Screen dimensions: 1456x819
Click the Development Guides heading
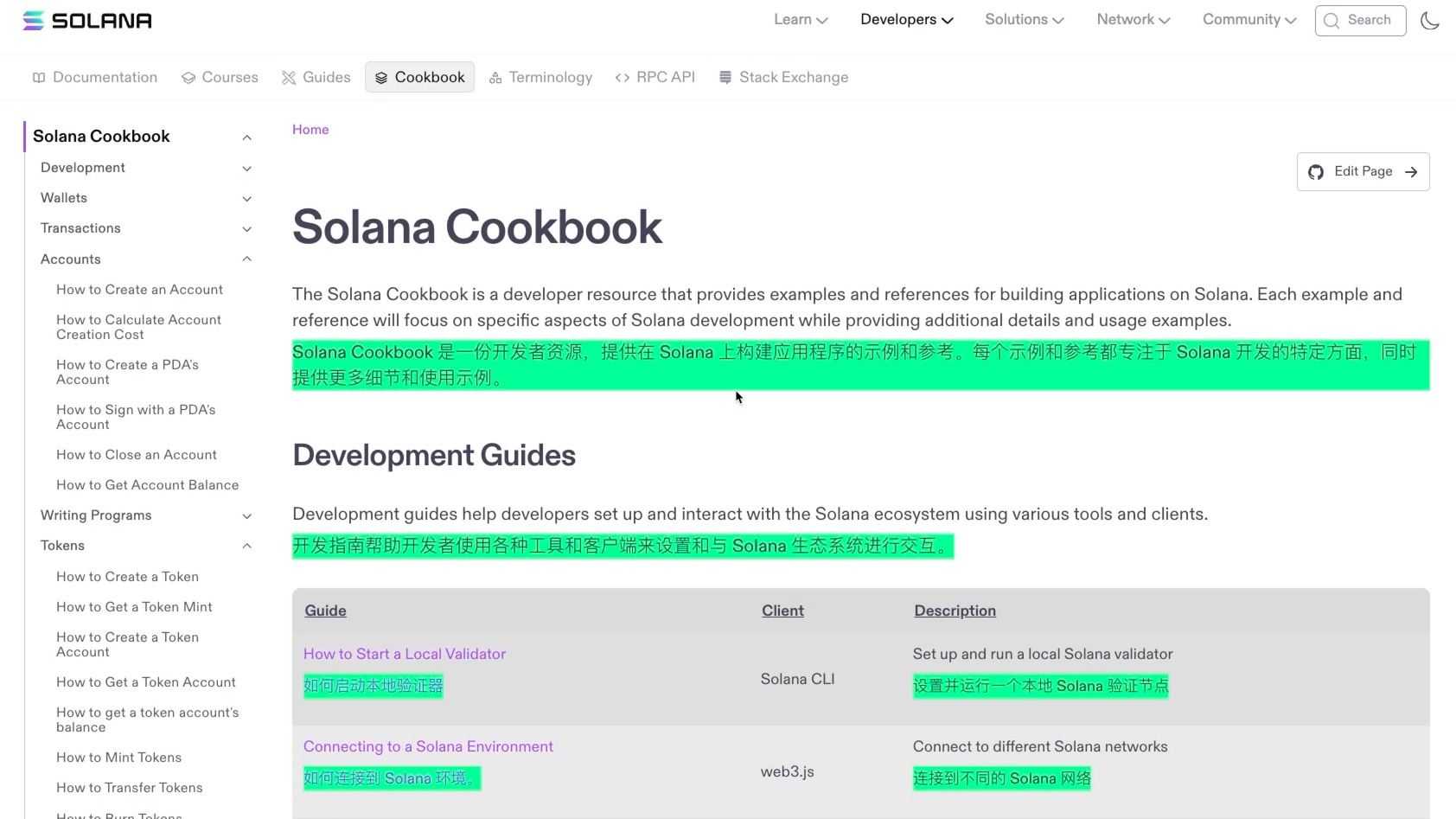coord(434,455)
